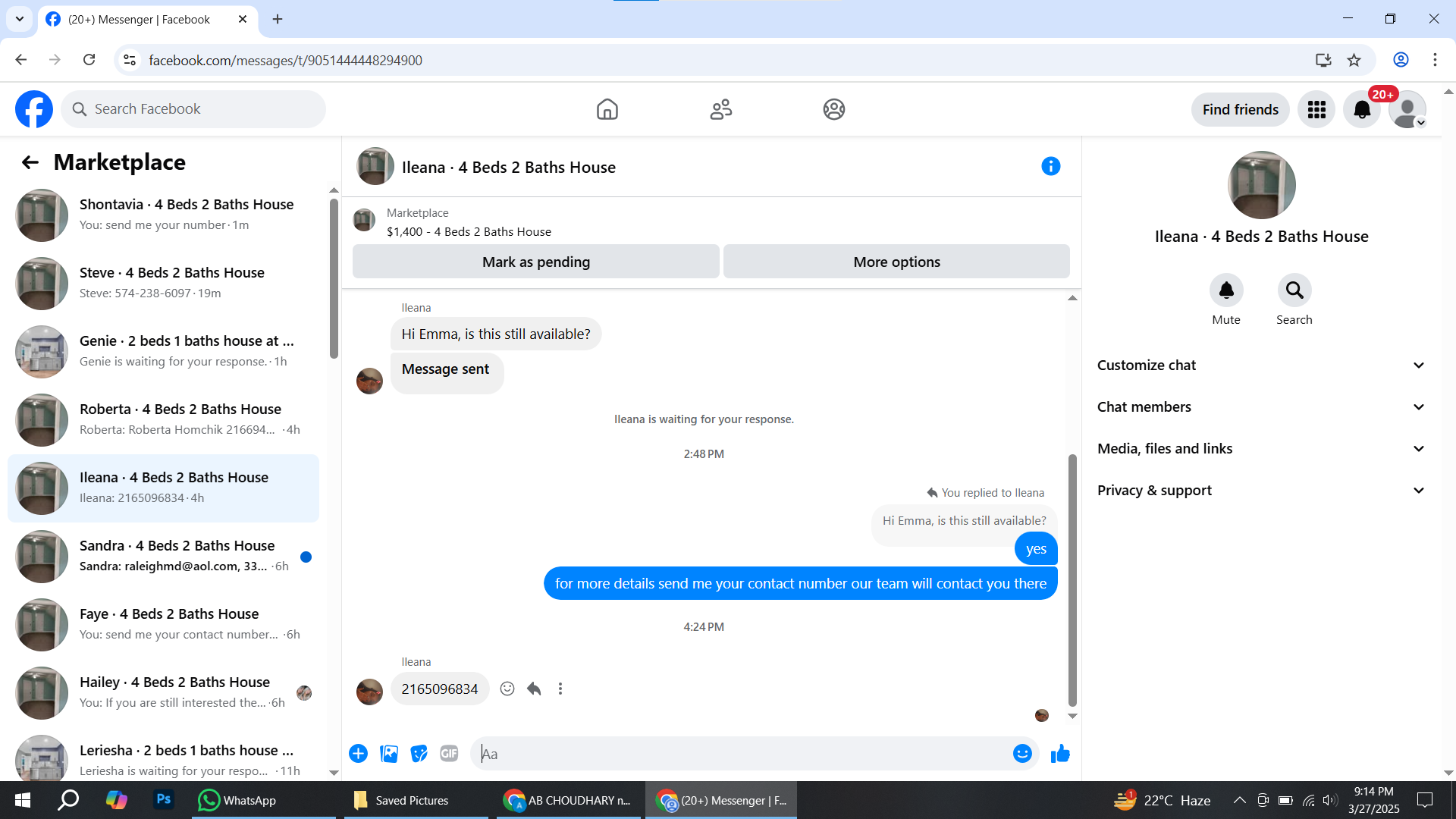Click the browser address bar URL
The height and width of the screenshot is (819, 1456).
pos(285,60)
